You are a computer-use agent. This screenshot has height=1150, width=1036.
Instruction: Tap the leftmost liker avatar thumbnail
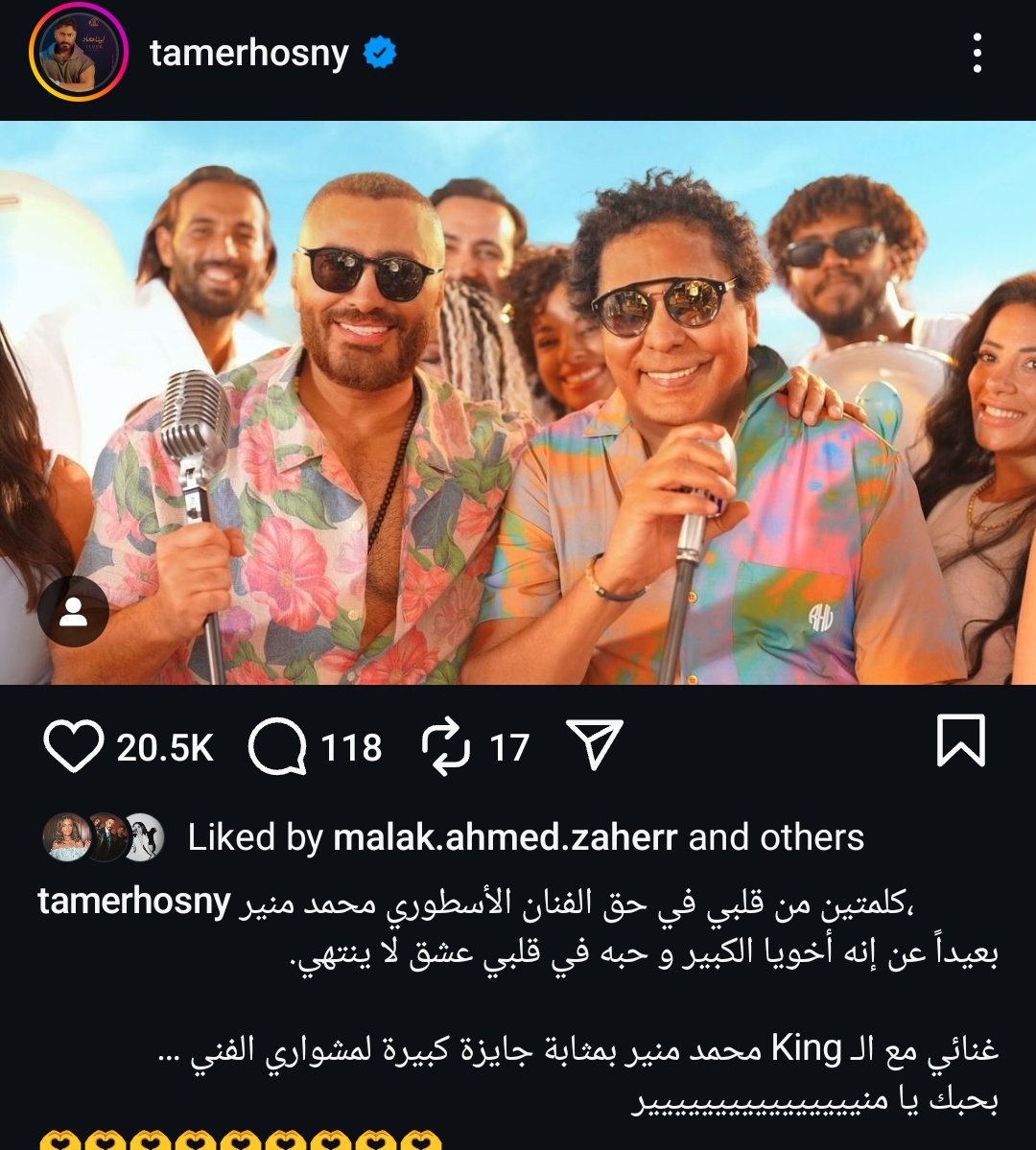click(65, 837)
